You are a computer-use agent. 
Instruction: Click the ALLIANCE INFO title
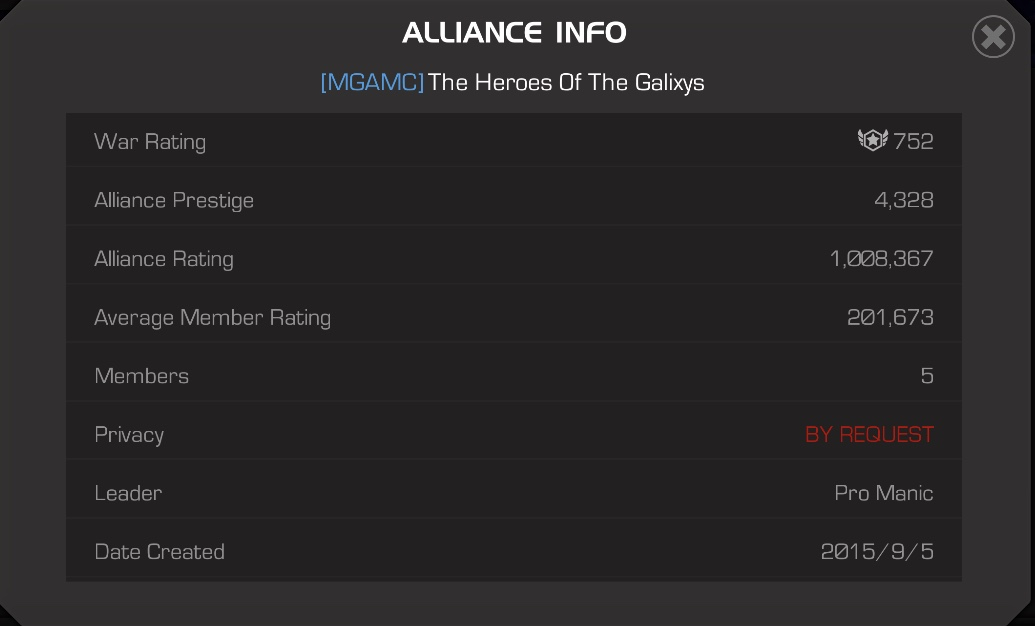(x=514, y=32)
